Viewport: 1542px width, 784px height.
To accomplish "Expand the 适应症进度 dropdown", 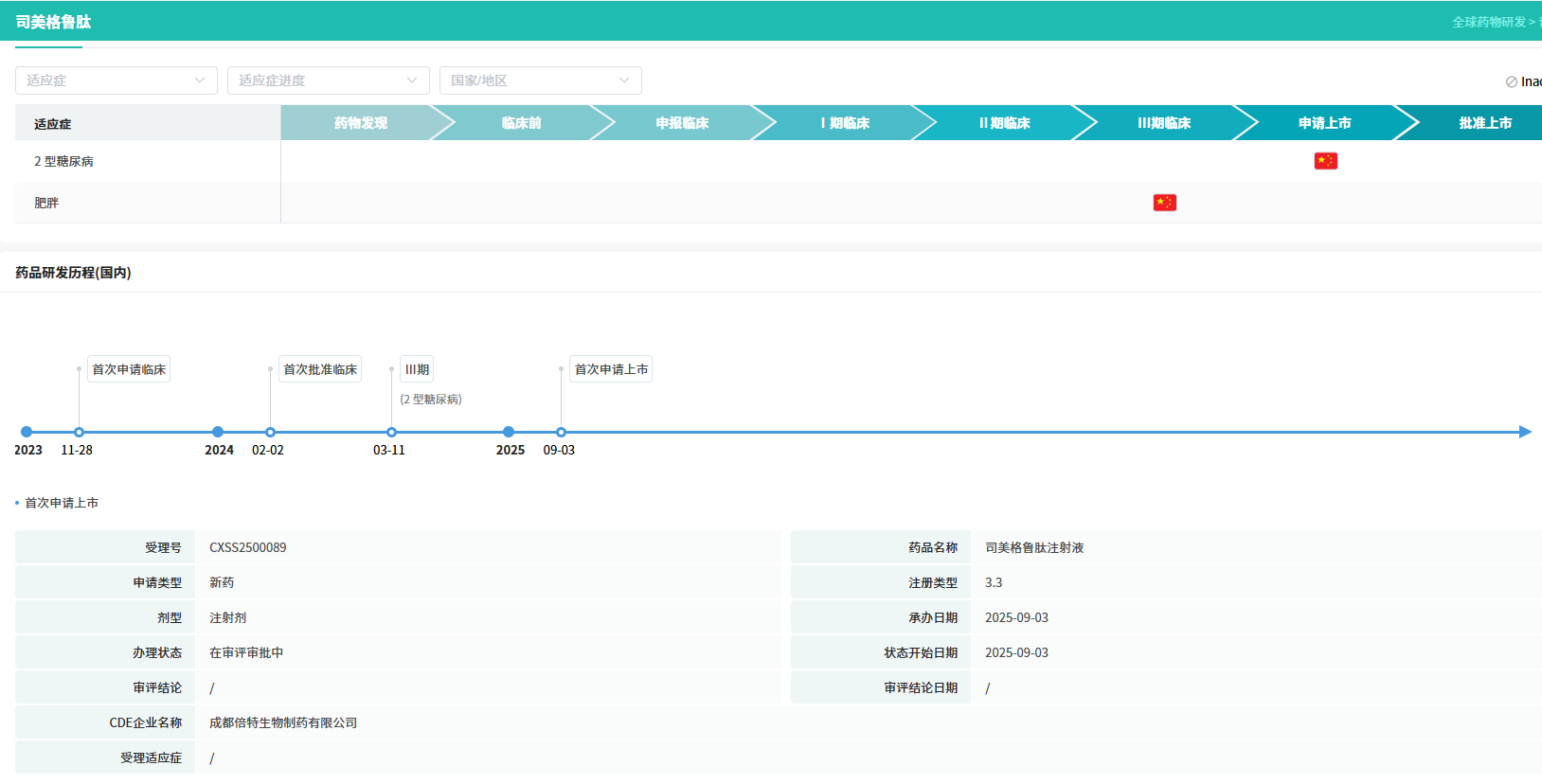I will (328, 80).
